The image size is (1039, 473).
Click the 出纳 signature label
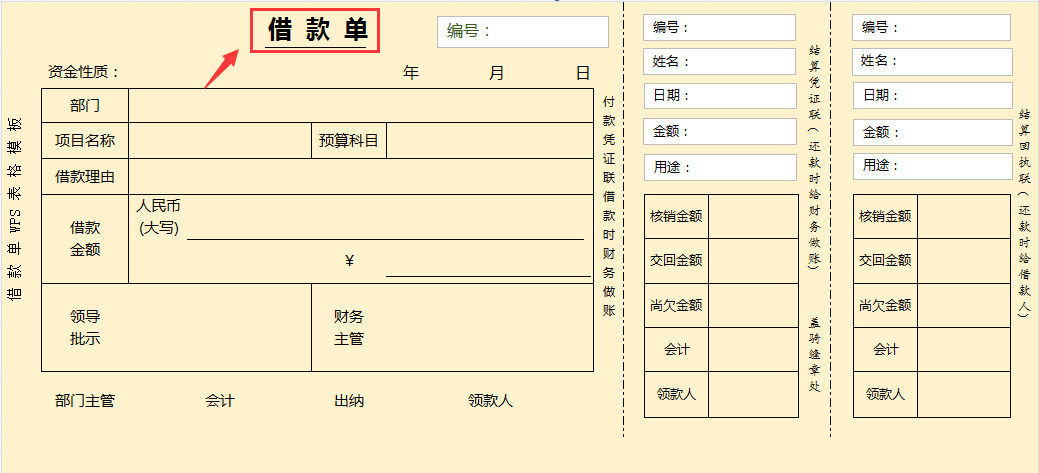click(349, 401)
